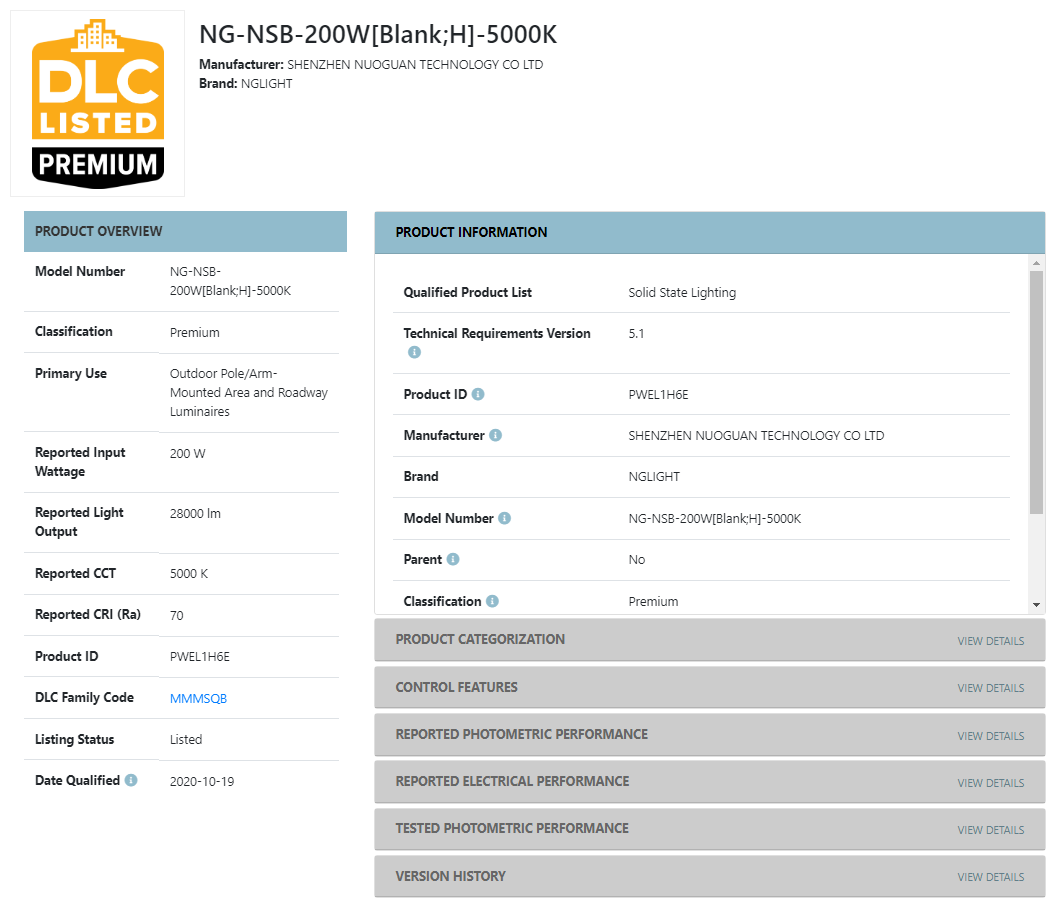Open the MMMSQB family code link
Screen dimensions: 1059x909
click(x=198, y=698)
